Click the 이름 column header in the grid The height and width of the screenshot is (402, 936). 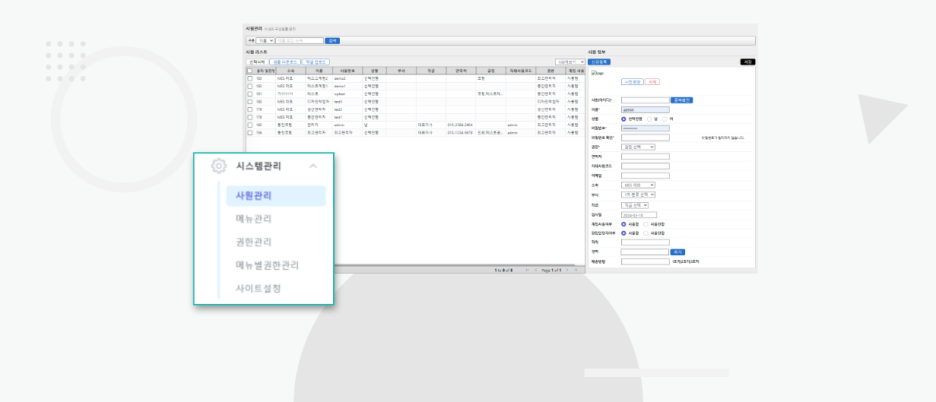[319, 70]
